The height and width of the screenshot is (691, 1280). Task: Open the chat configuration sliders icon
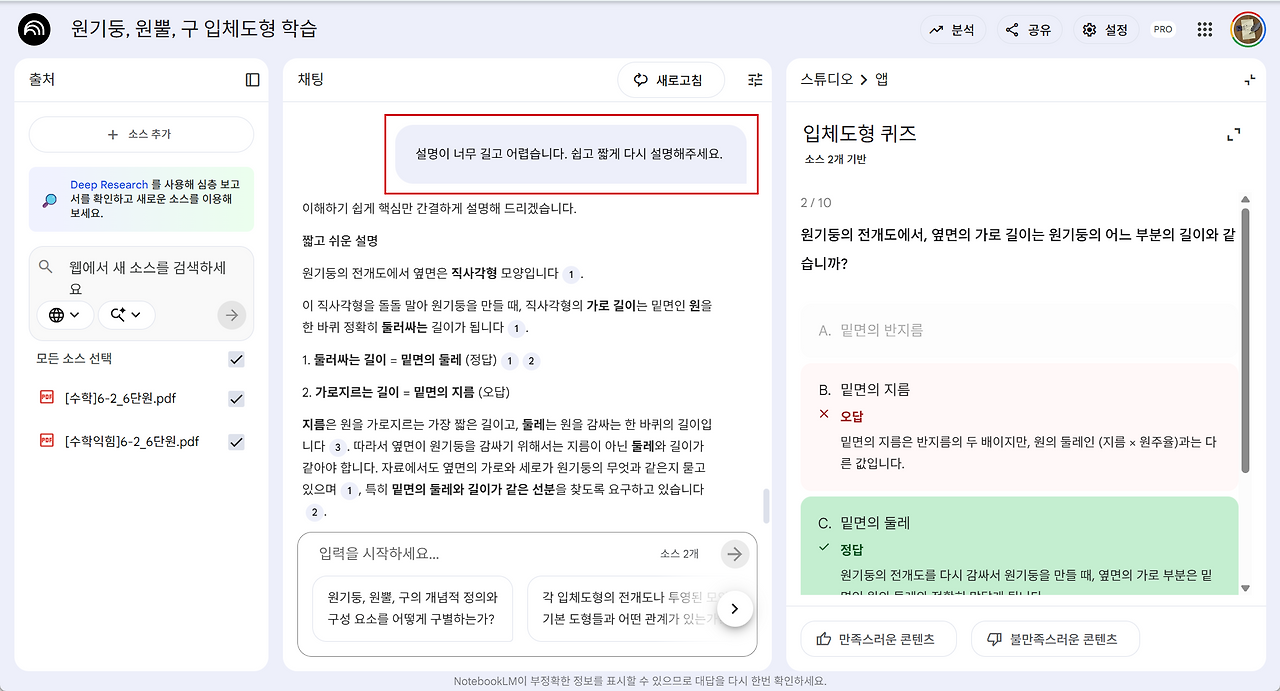755,80
